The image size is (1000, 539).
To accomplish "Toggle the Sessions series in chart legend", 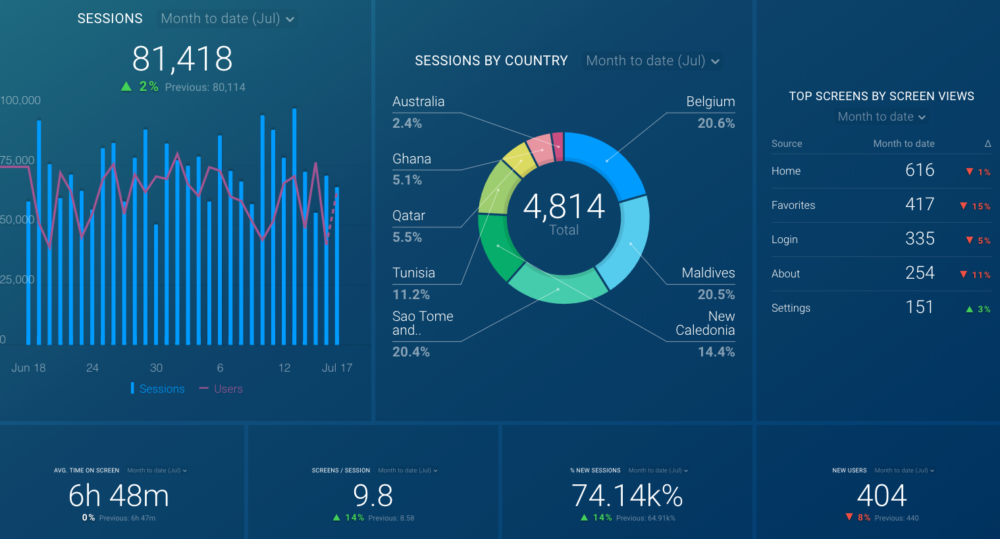I will coord(158,389).
